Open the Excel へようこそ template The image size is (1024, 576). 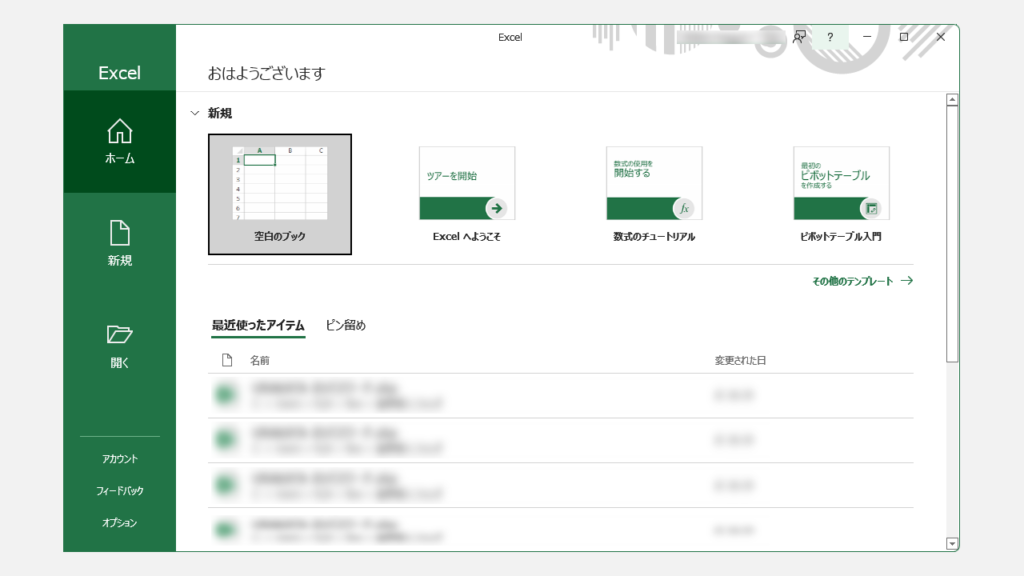tap(467, 183)
